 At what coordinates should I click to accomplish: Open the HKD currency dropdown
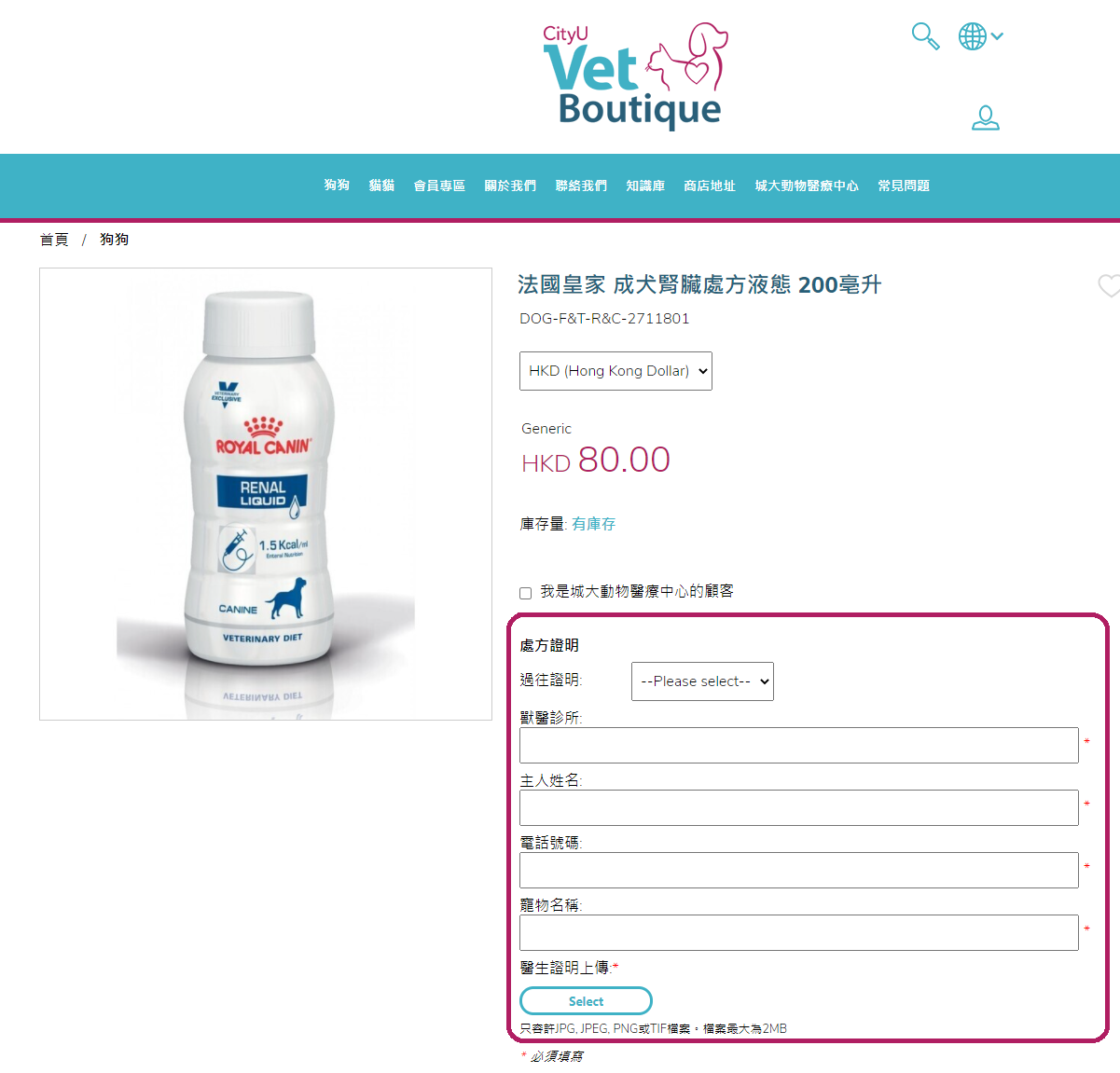tap(615, 371)
